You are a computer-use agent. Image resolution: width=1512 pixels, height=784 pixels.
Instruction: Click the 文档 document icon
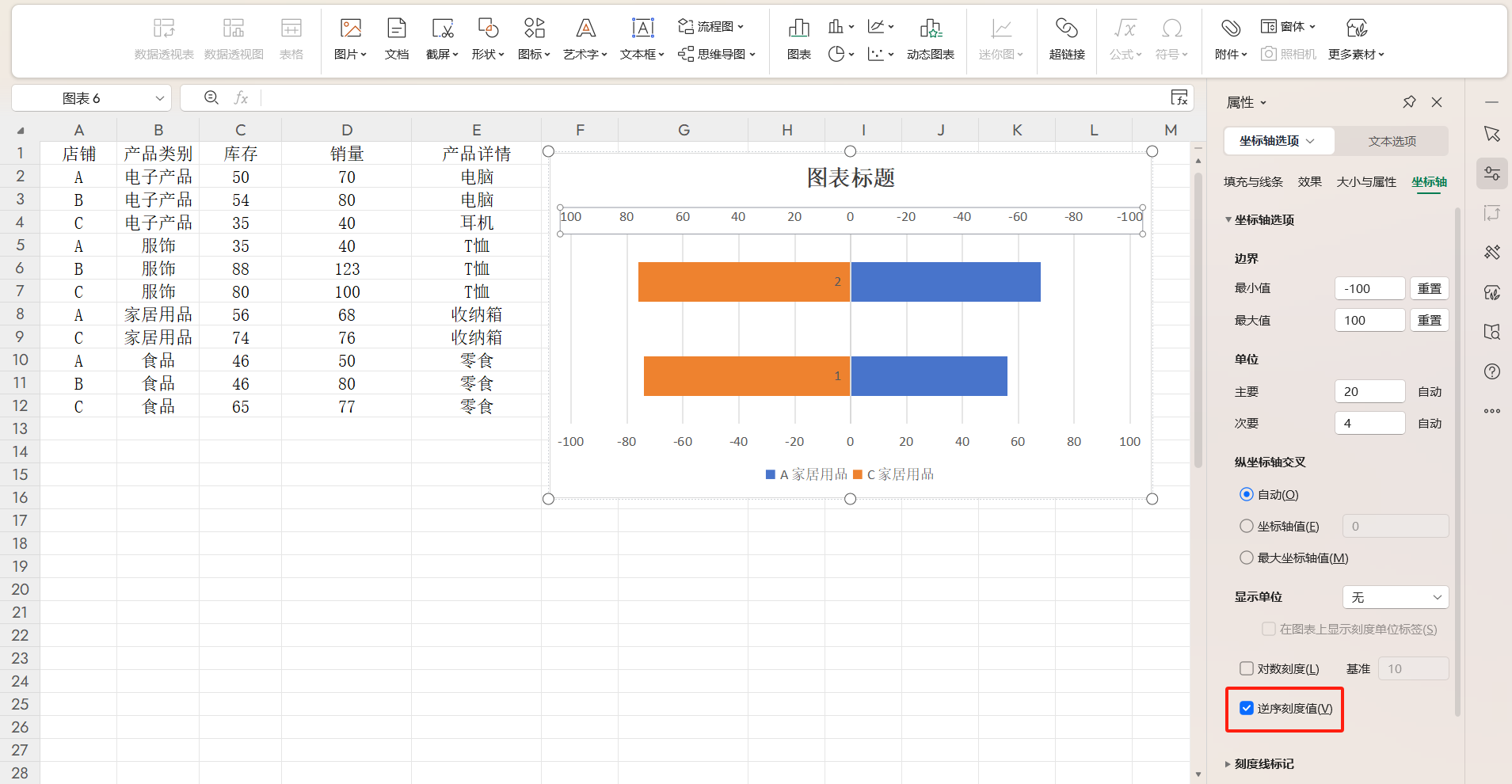396,29
